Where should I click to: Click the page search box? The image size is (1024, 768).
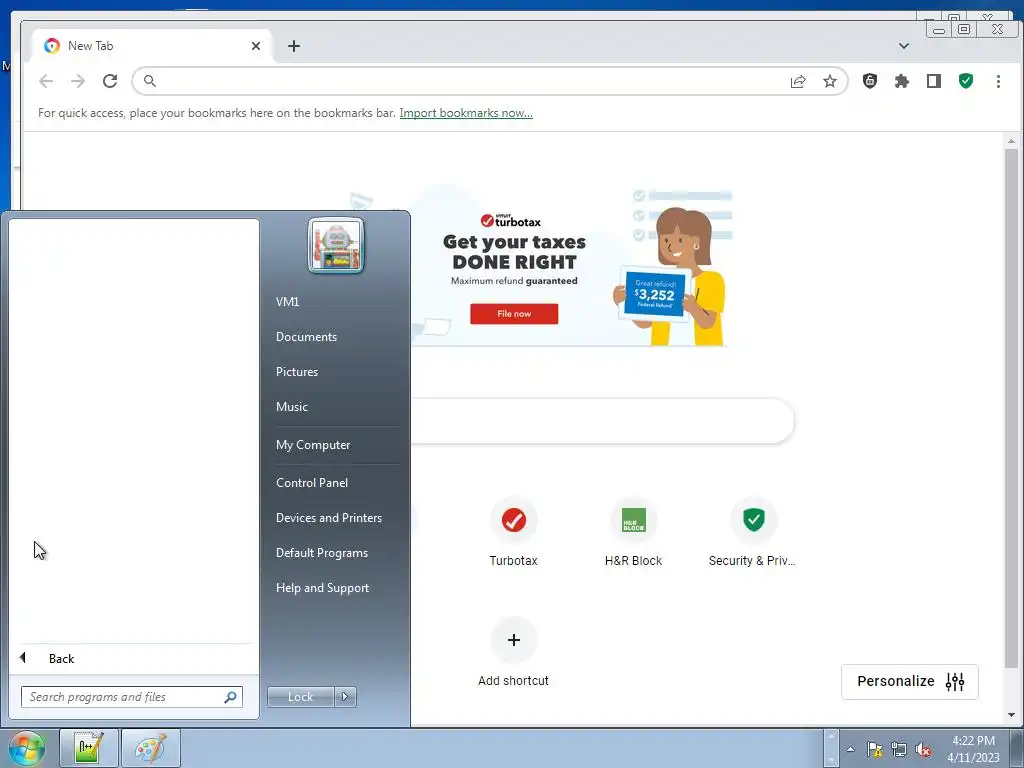(601, 421)
